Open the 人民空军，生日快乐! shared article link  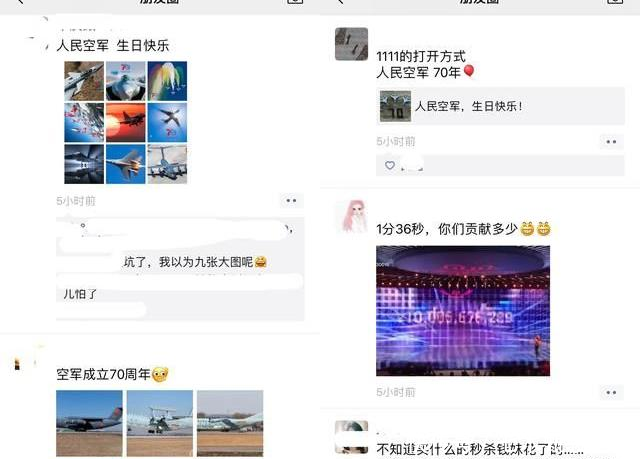500,106
